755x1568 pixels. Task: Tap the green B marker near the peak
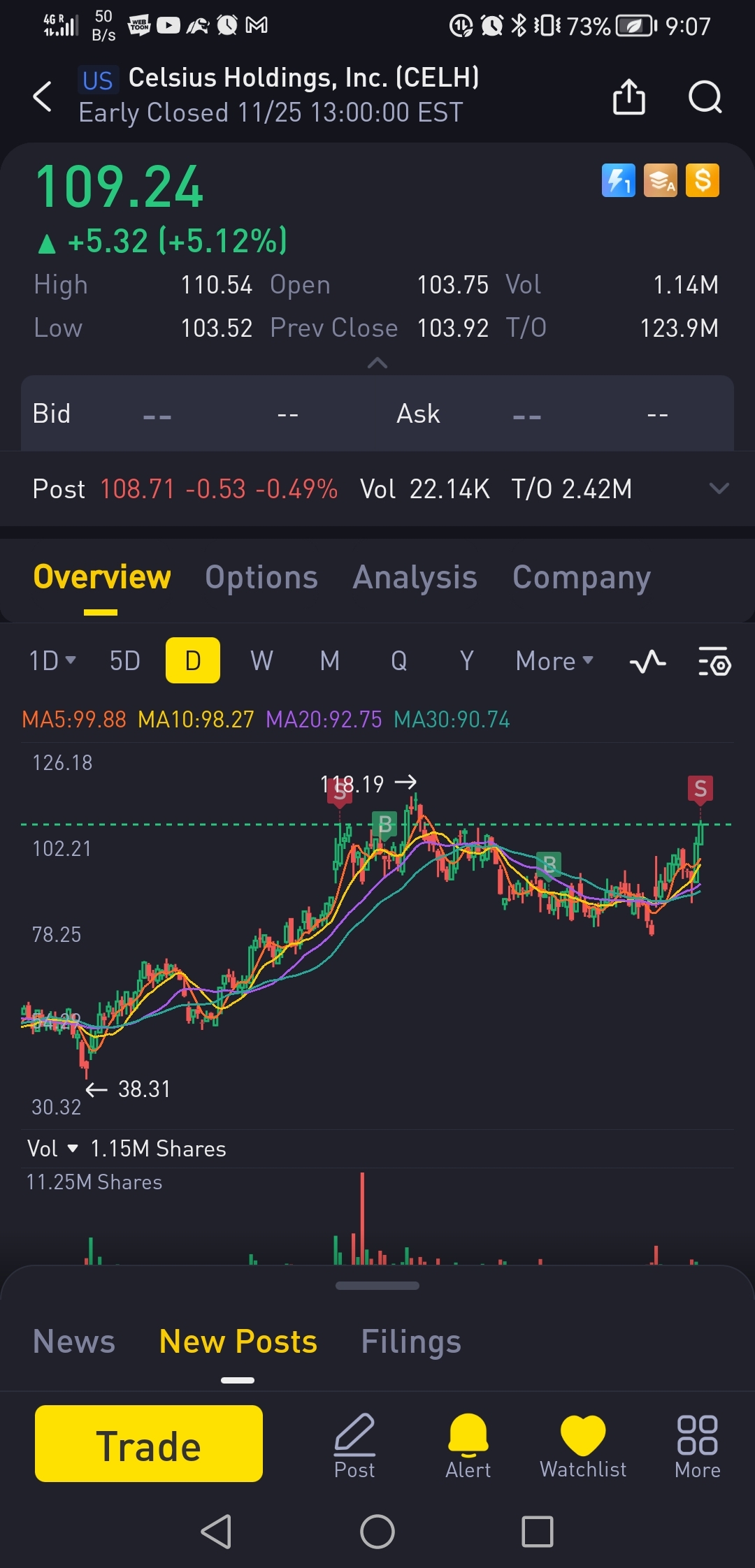(x=384, y=825)
